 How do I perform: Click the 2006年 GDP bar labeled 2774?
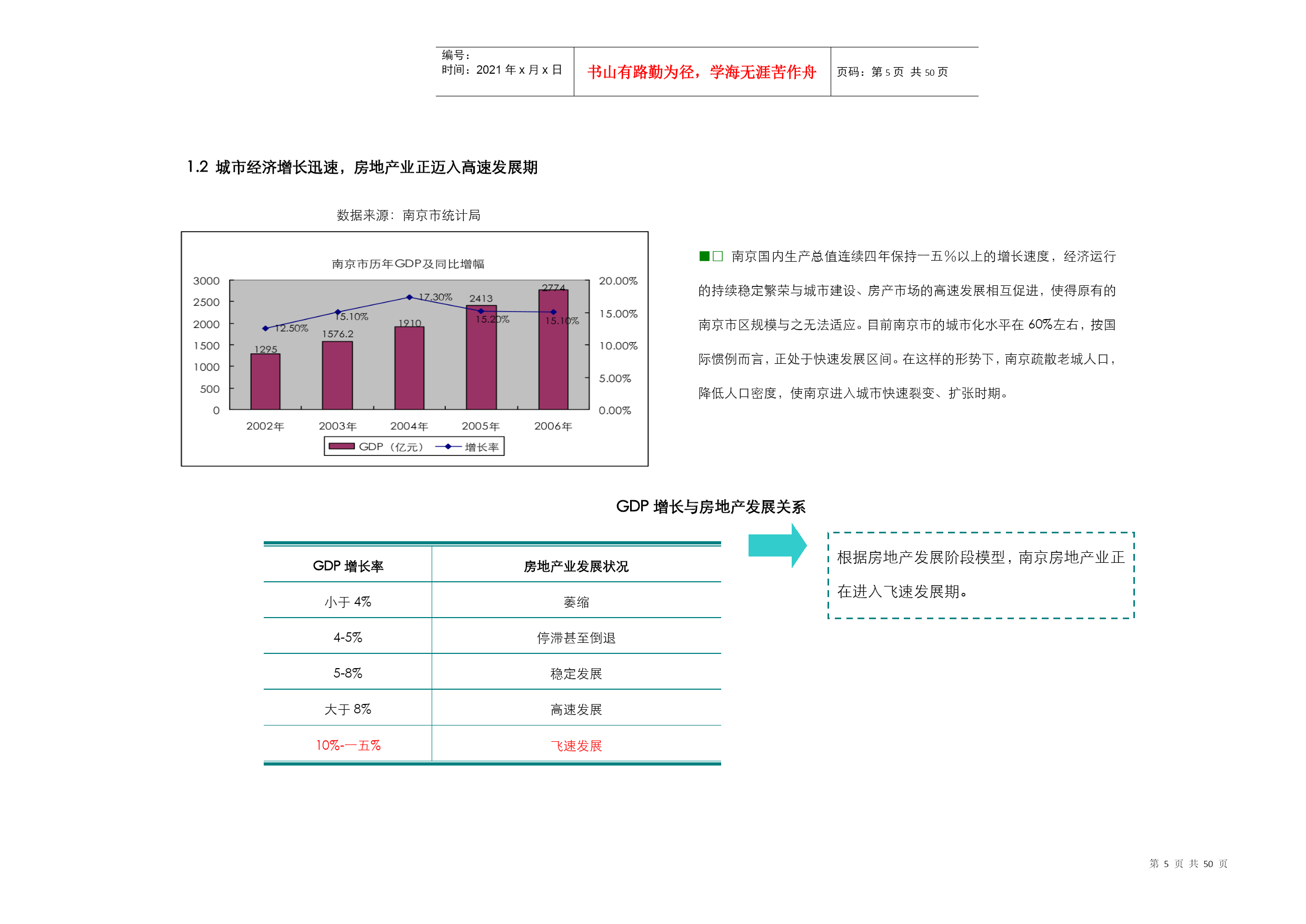point(553,350)
